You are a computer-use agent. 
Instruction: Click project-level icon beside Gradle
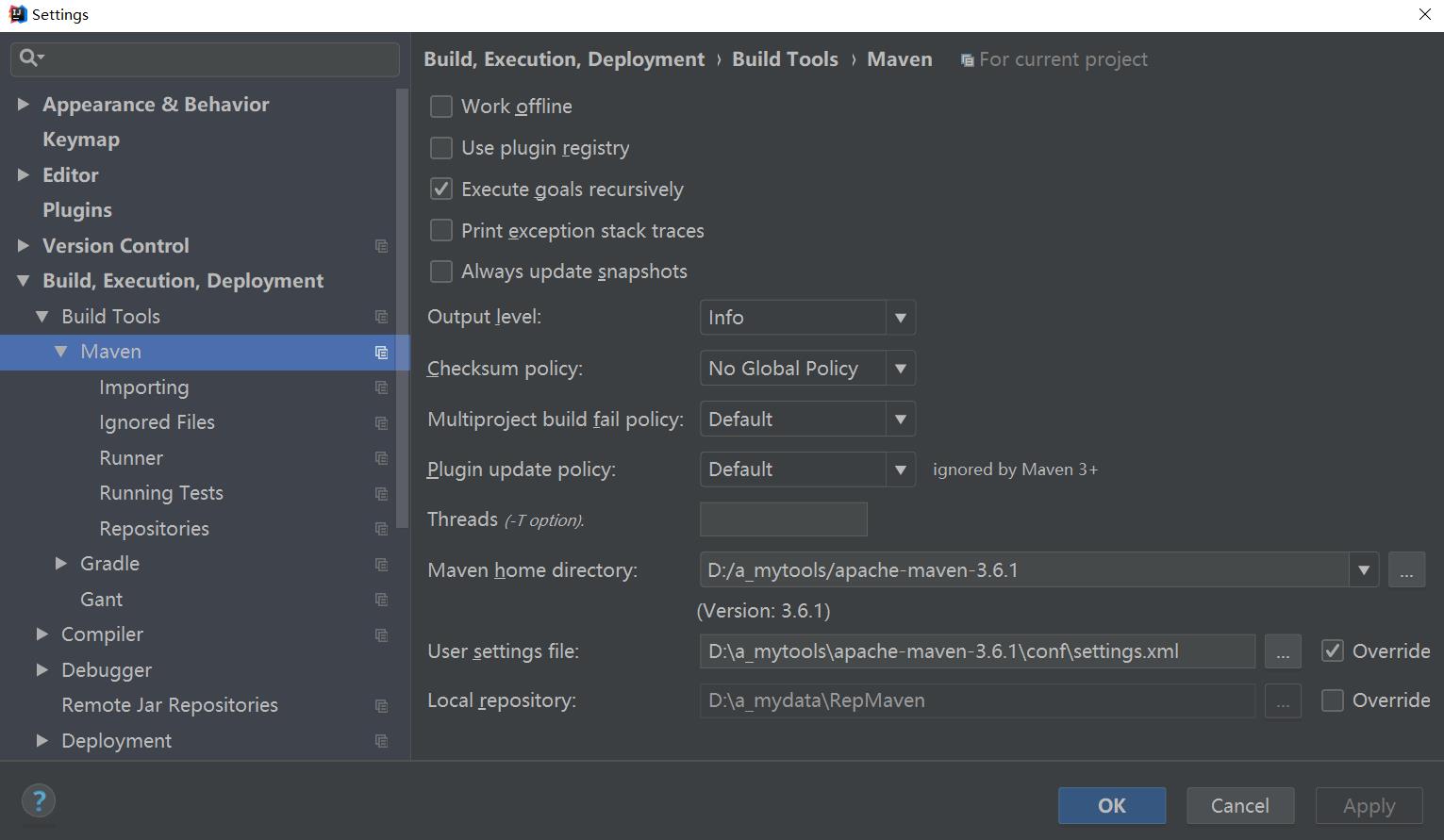(381, 565)
